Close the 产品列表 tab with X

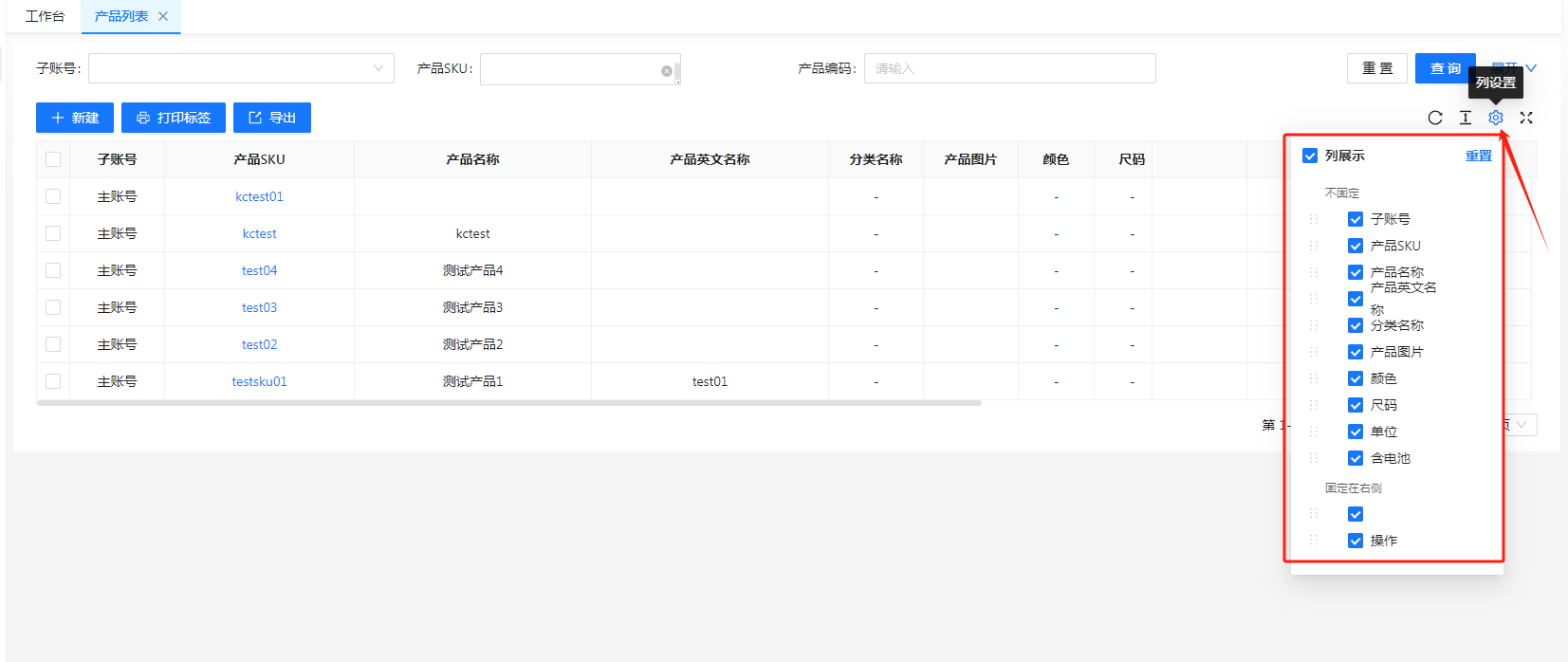163,16
